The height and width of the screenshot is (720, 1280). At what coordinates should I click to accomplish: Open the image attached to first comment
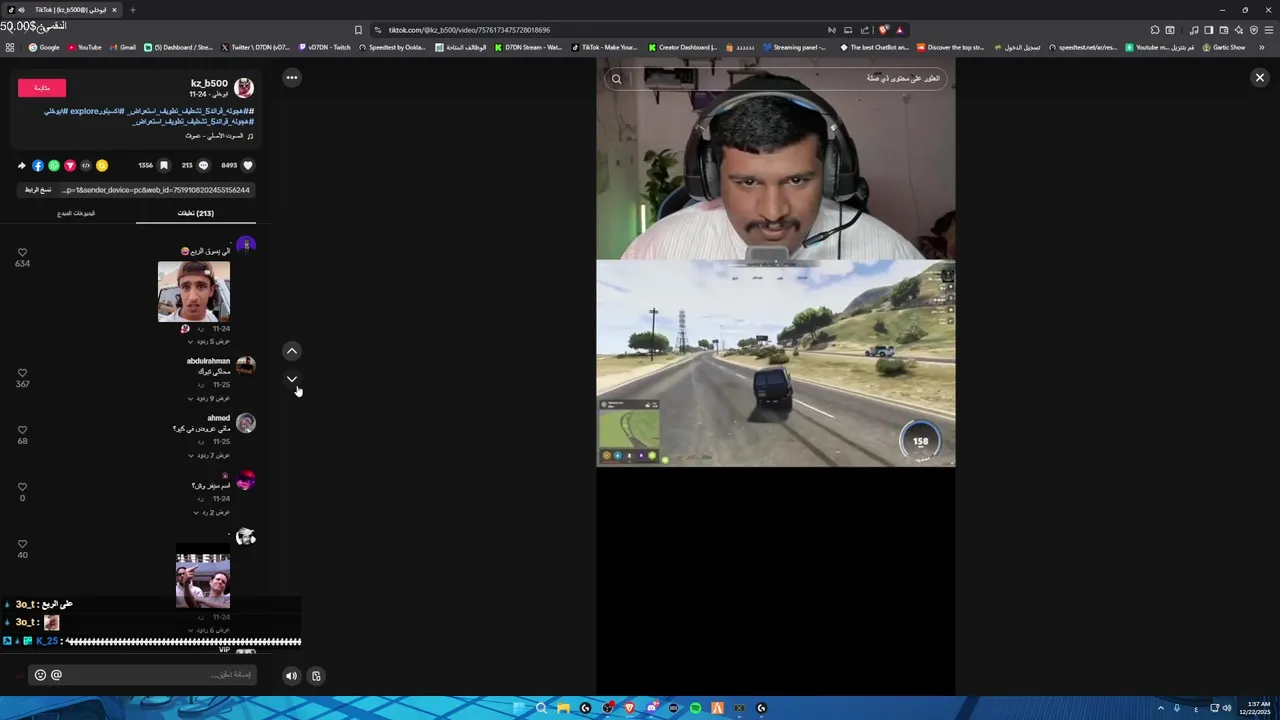194,291
